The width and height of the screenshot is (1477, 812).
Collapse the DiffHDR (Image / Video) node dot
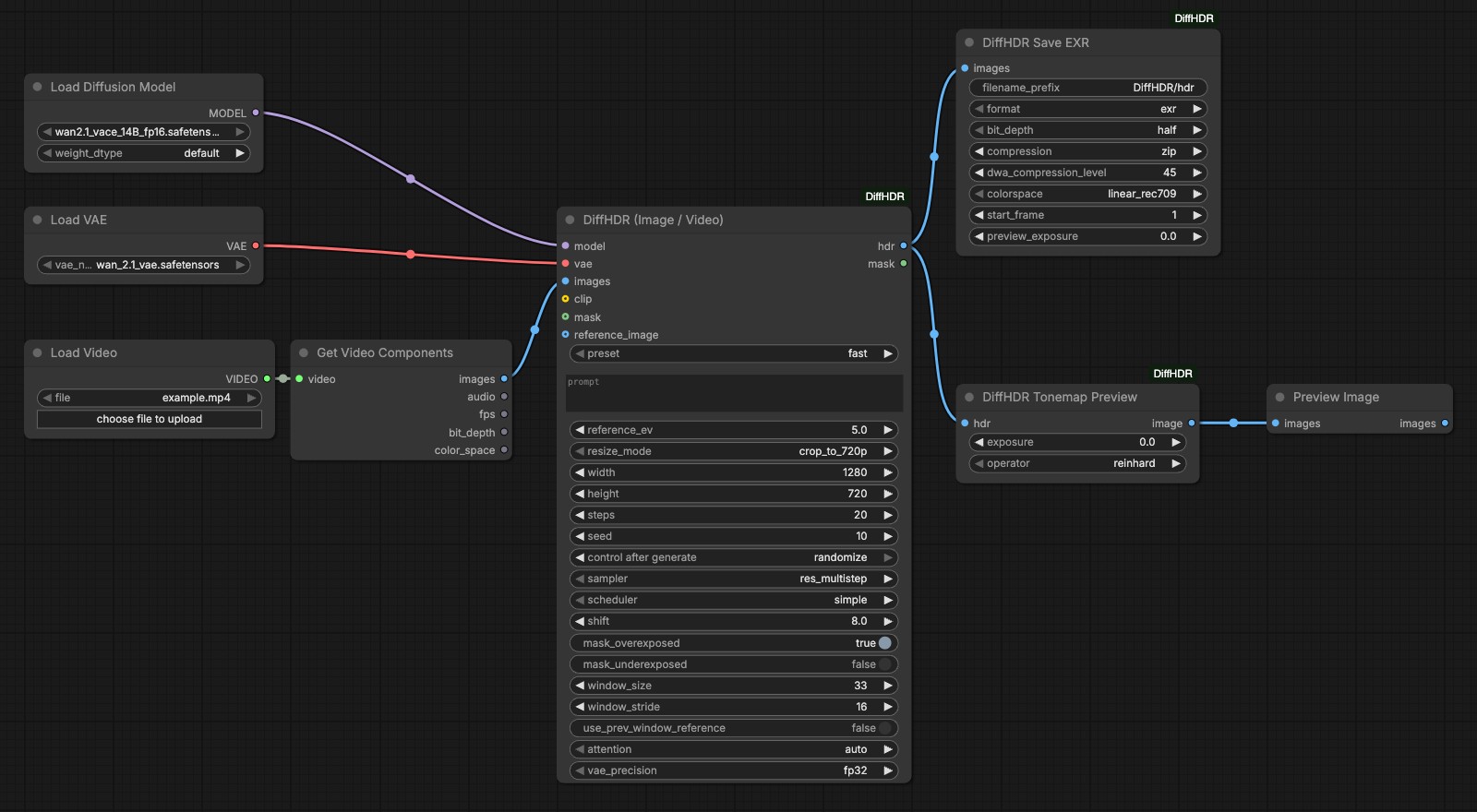pyautogui.click(x=570, y=220)
